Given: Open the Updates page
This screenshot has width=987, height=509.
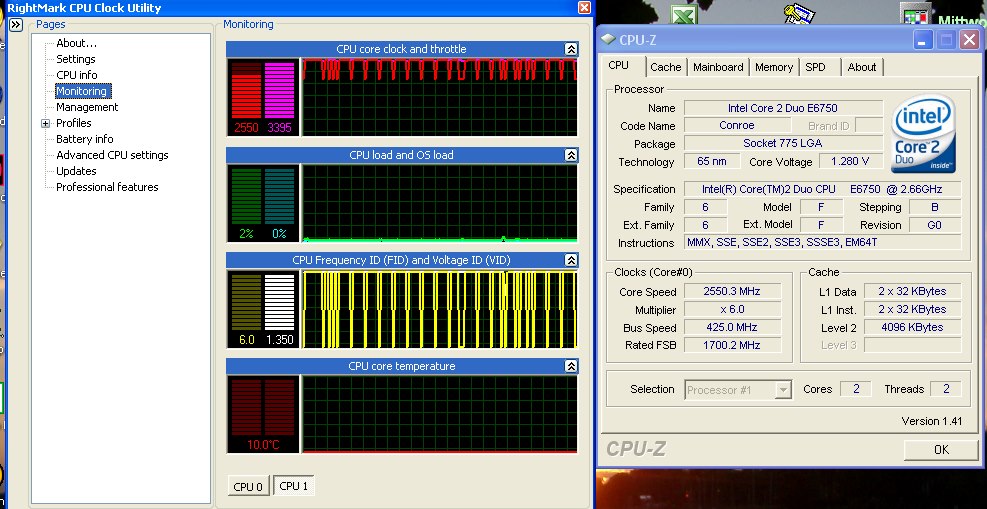Looking at the screenshot, I should tap(76, 171).
